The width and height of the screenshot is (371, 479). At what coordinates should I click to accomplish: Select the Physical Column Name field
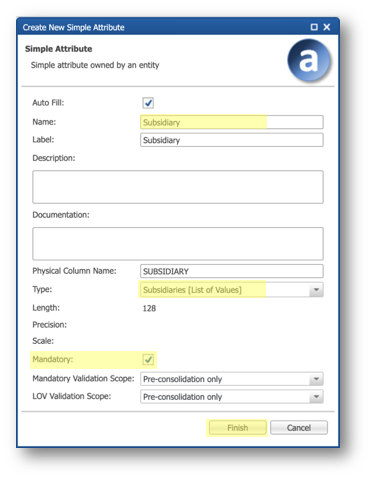point(232,271)
